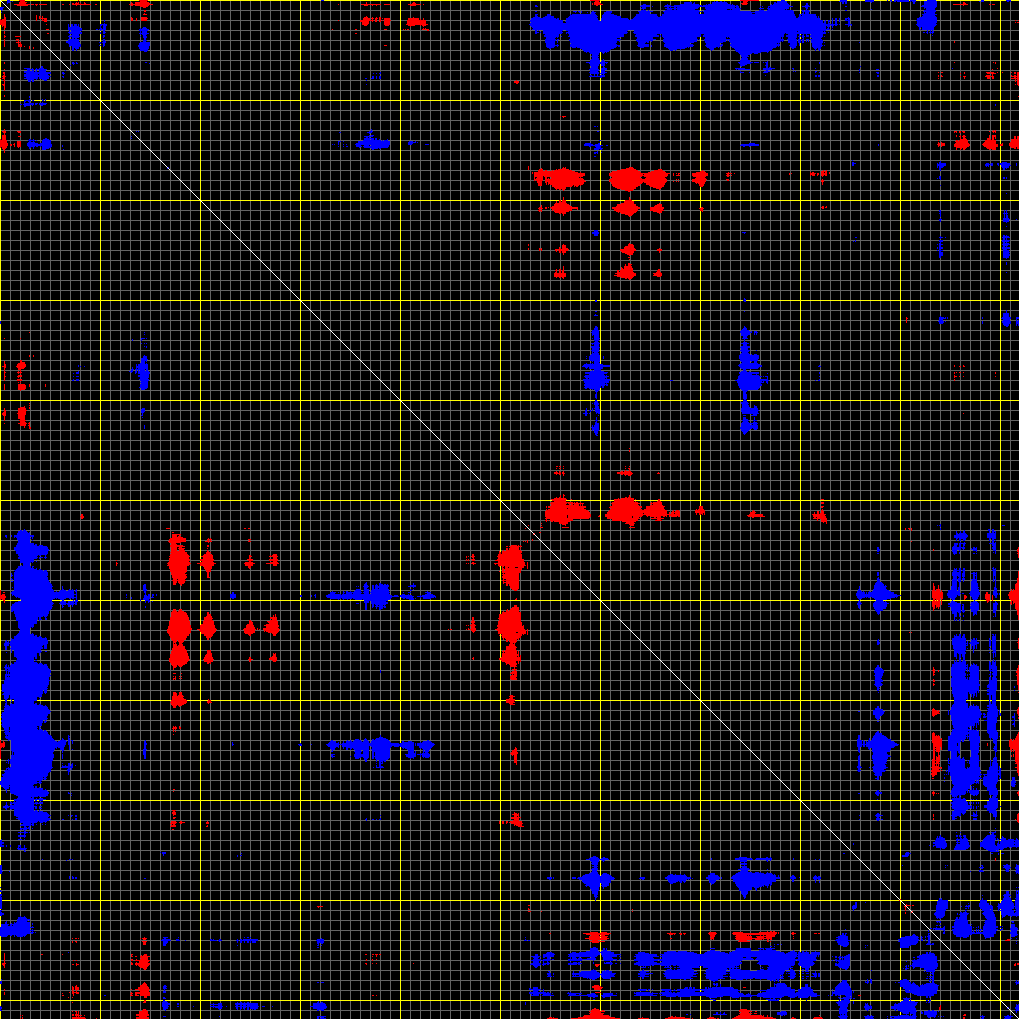Select the blue horizontal blob left of center

pos(375,596)
